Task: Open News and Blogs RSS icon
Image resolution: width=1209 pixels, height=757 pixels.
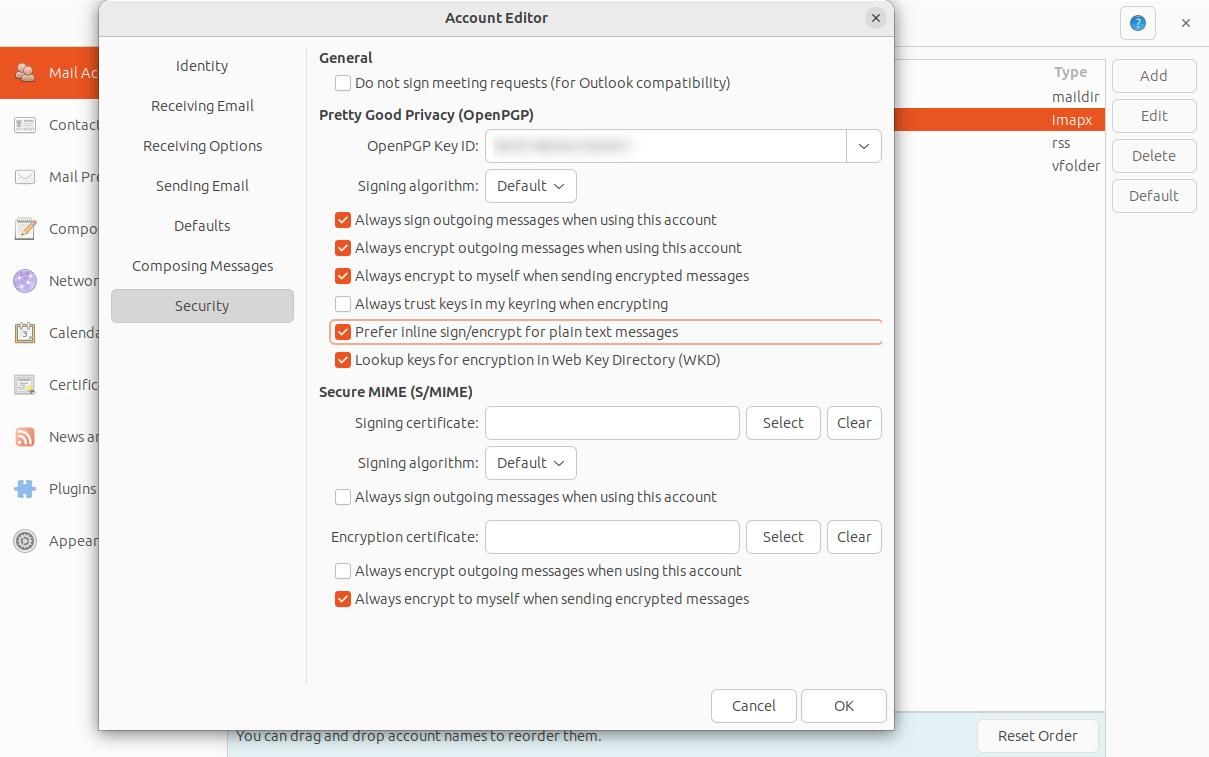Action: point(24,436)
